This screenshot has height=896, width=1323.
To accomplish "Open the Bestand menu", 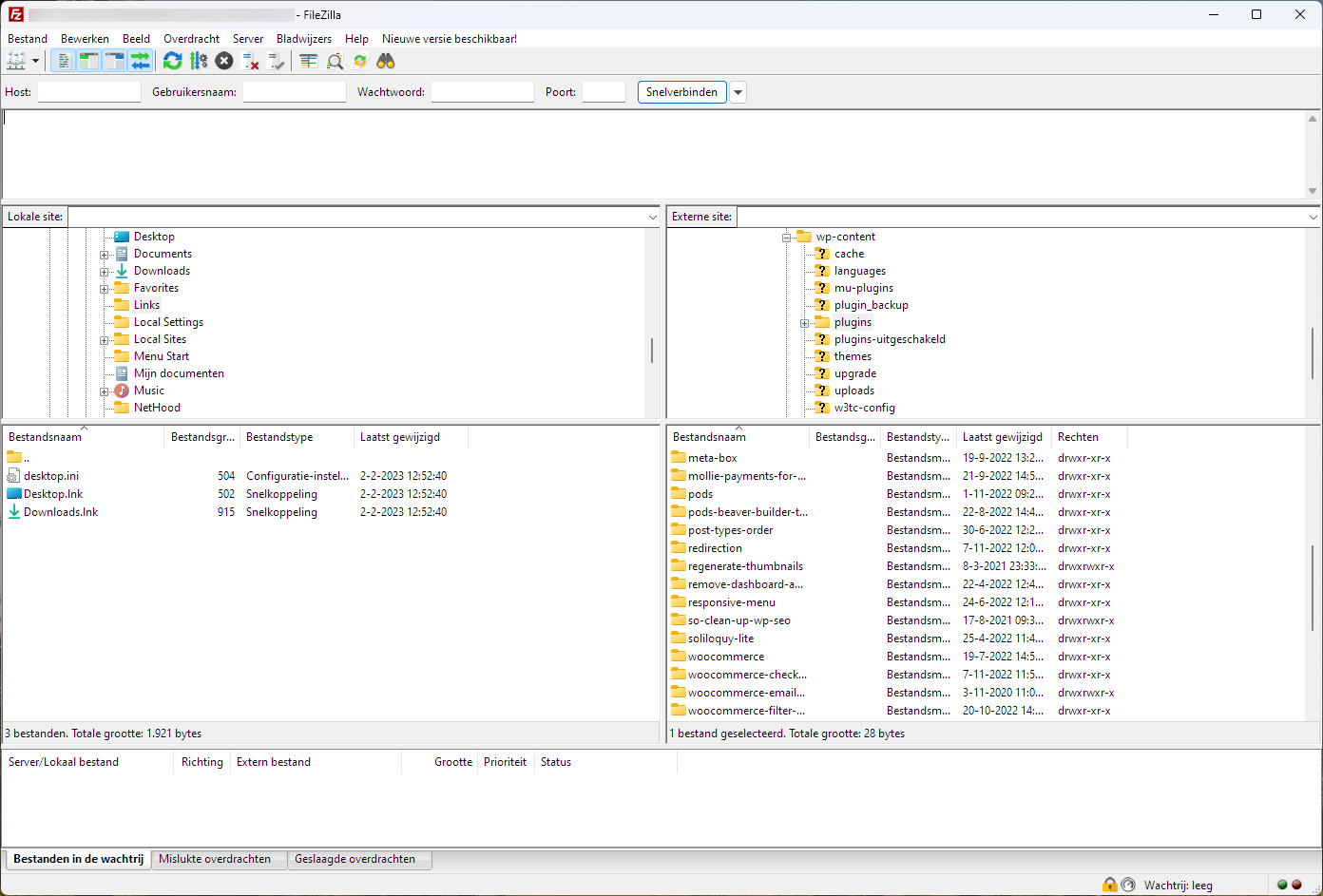I will tap(28, 39).
